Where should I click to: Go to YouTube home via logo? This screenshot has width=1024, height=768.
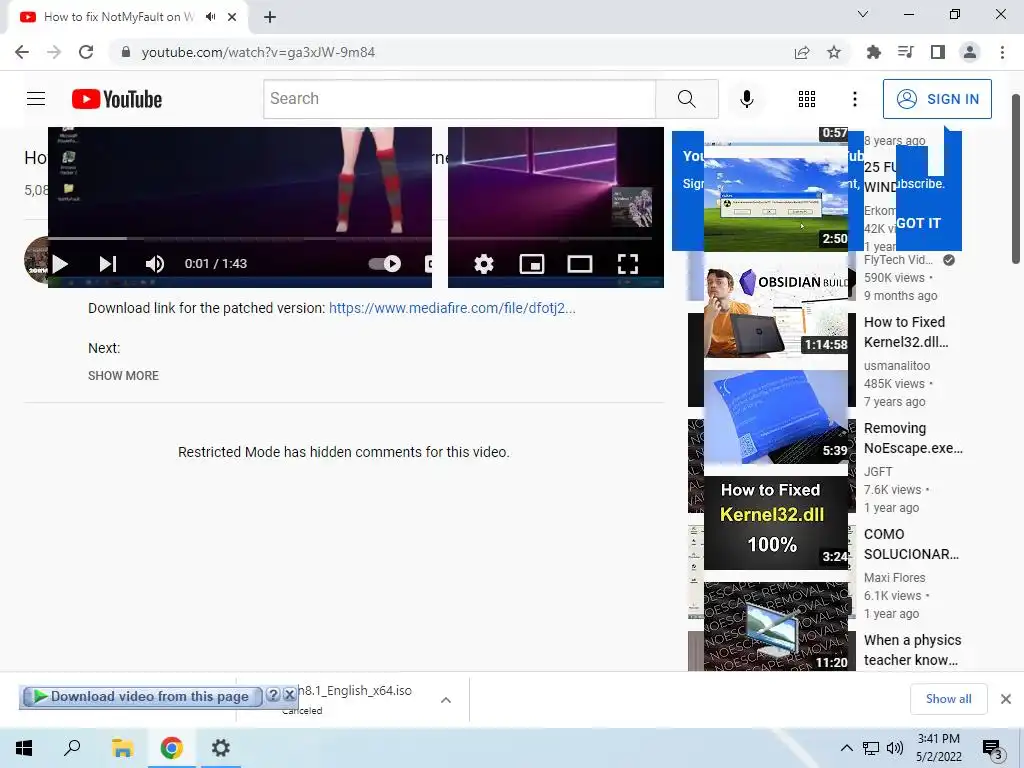click(x=117, y=99)
